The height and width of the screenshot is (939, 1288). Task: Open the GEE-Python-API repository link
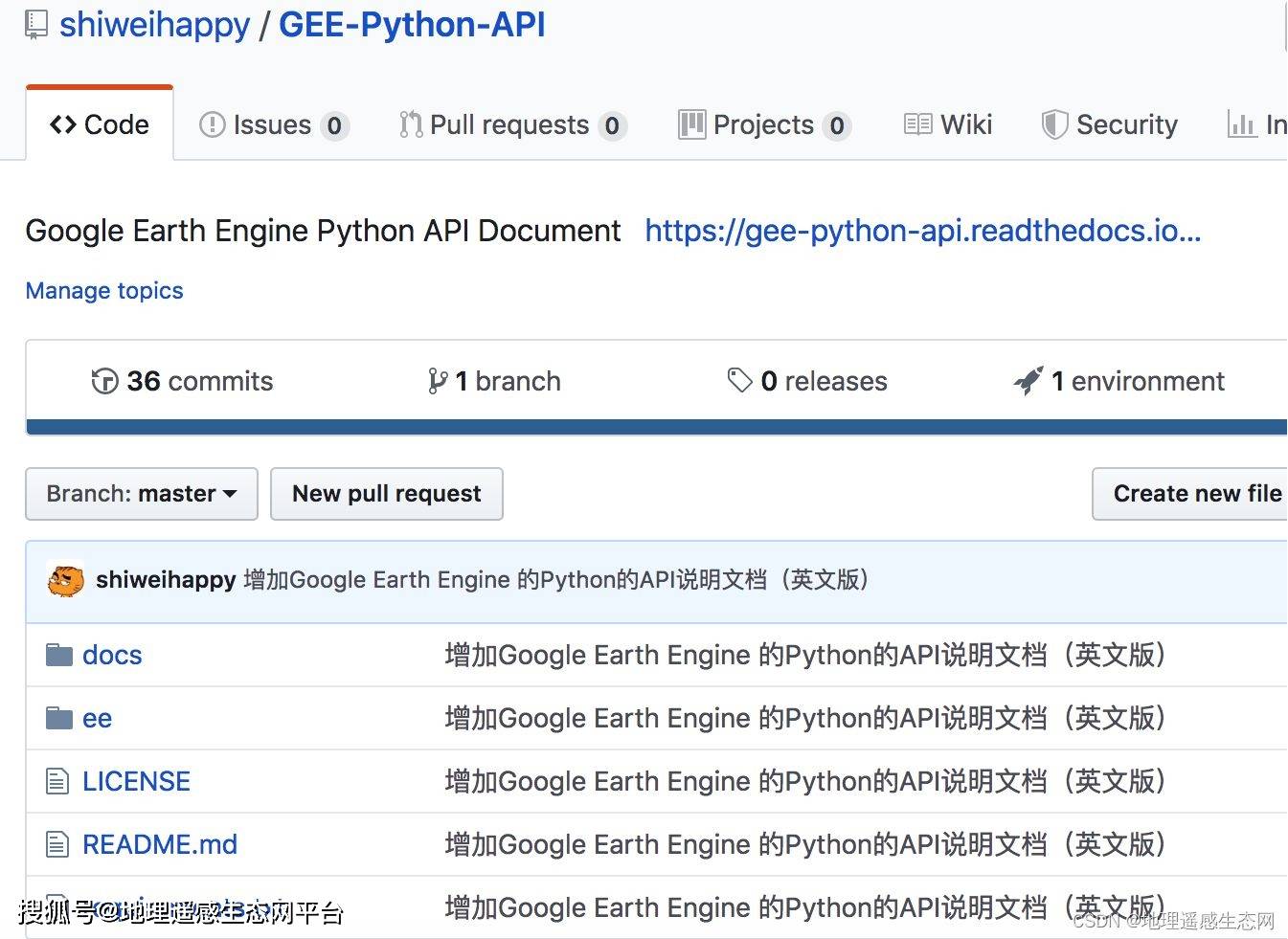[412, 24]
